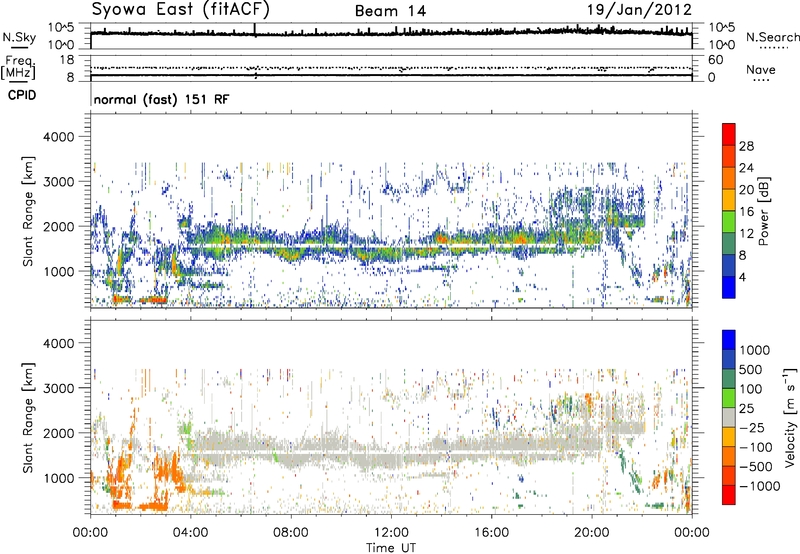Viewport: 800px width, 554px height.
Task: Click the '24' power colorbar label
Action: (746, 168)
